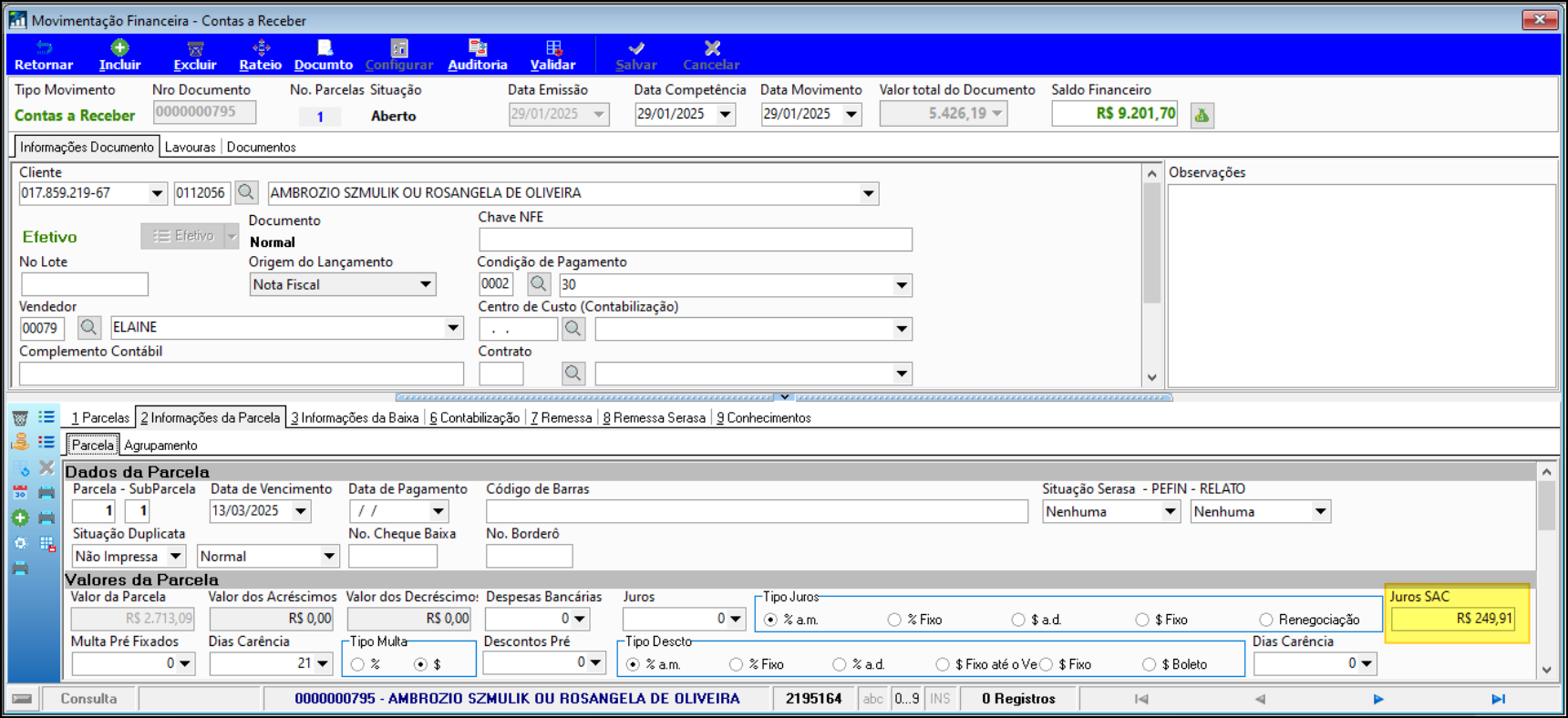Click the red list icon in left sidebar

pyautogui.click(x=46, y=442)
